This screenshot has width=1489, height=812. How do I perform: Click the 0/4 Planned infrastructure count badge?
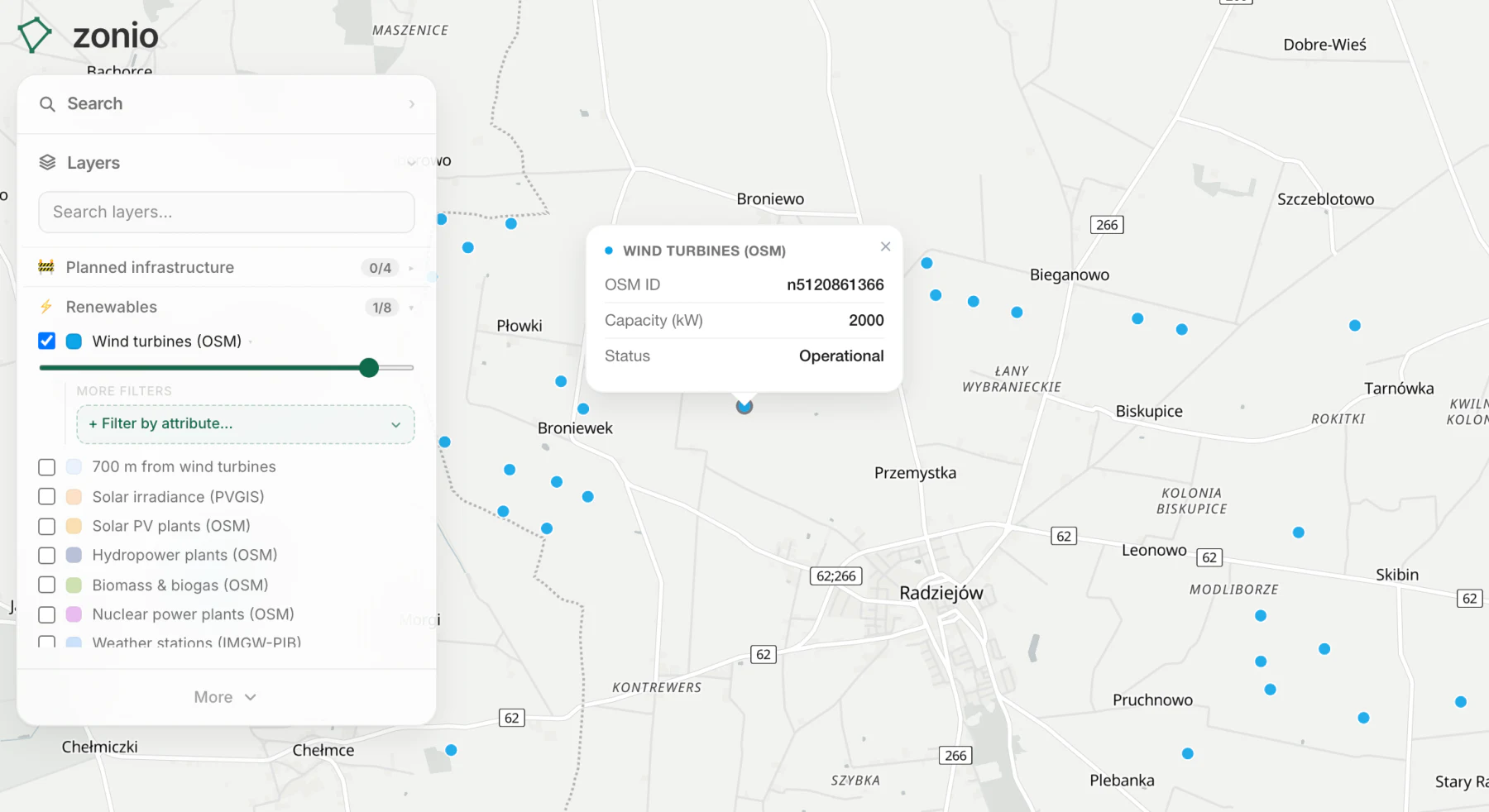381,268
